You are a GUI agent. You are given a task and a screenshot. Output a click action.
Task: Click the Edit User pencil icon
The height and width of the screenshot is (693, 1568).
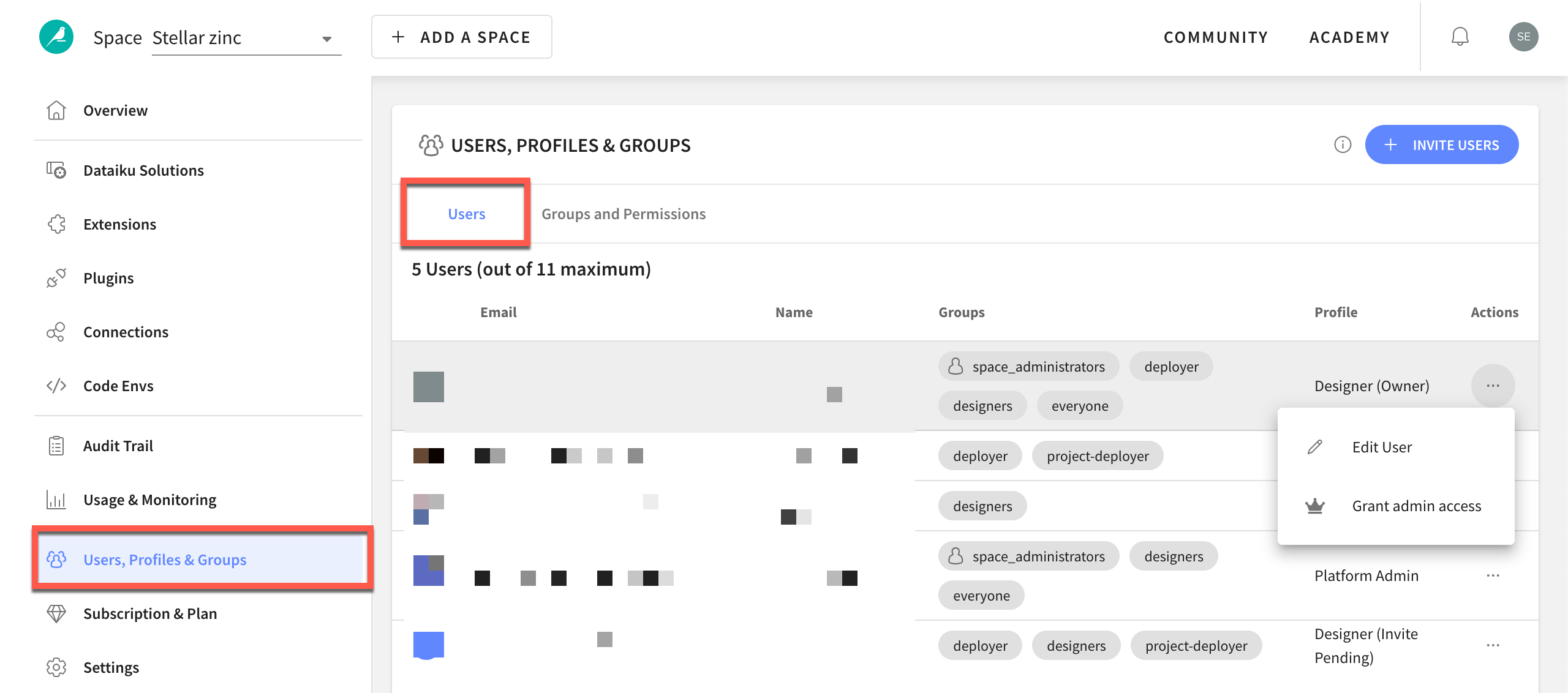tap(1315, 447)
